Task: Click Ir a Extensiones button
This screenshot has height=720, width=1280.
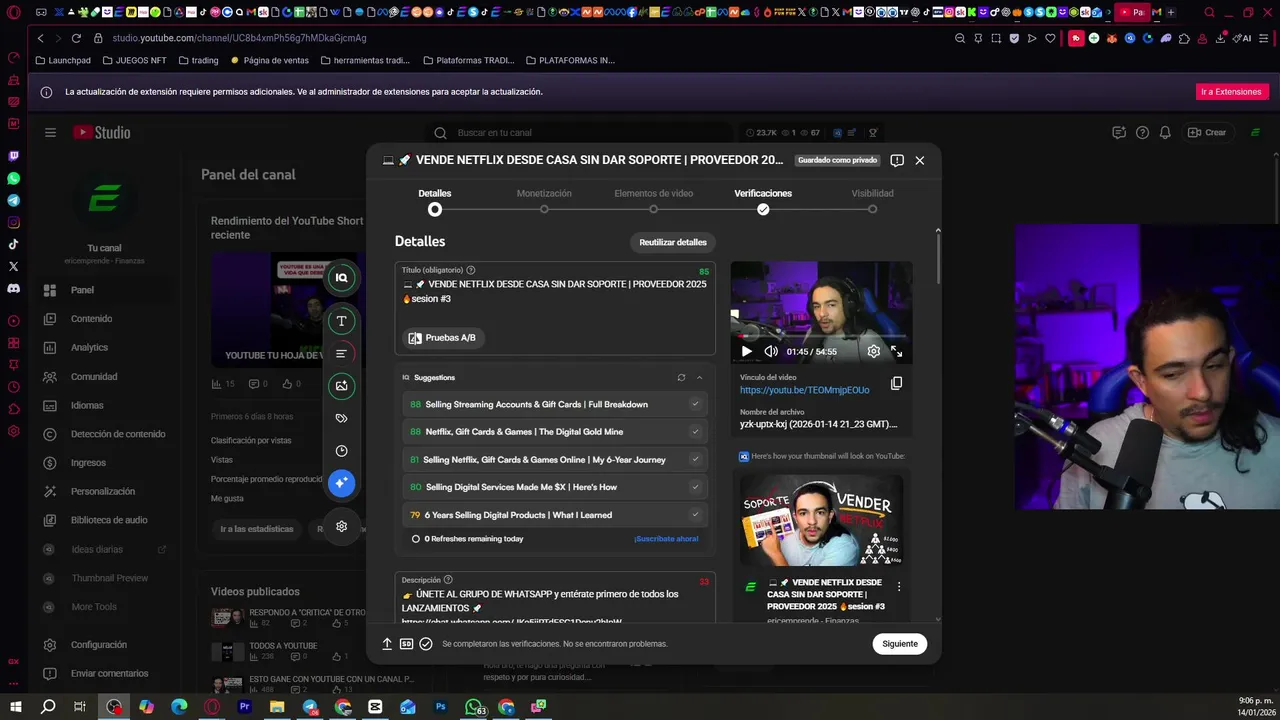Action: click(1231, 92)
